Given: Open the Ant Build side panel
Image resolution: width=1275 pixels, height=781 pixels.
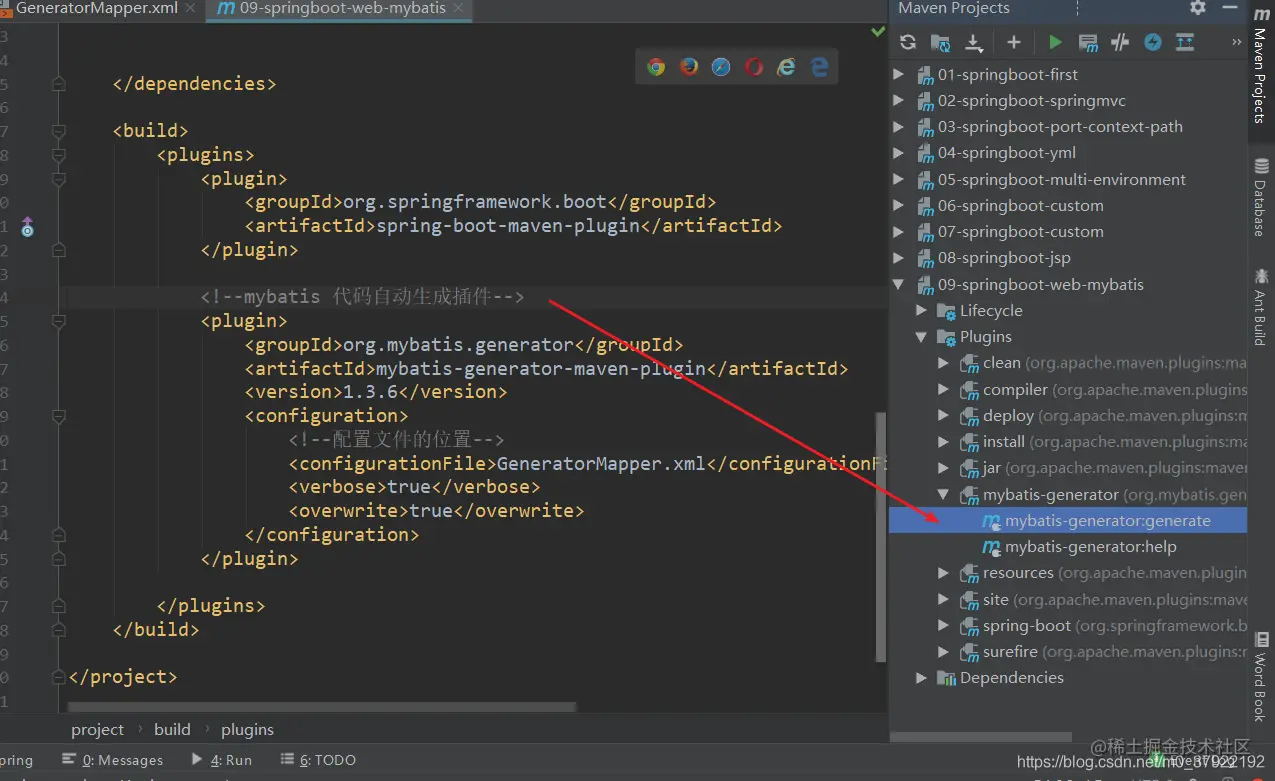Looking at the screenshot, I should [x=1261, y=306].
